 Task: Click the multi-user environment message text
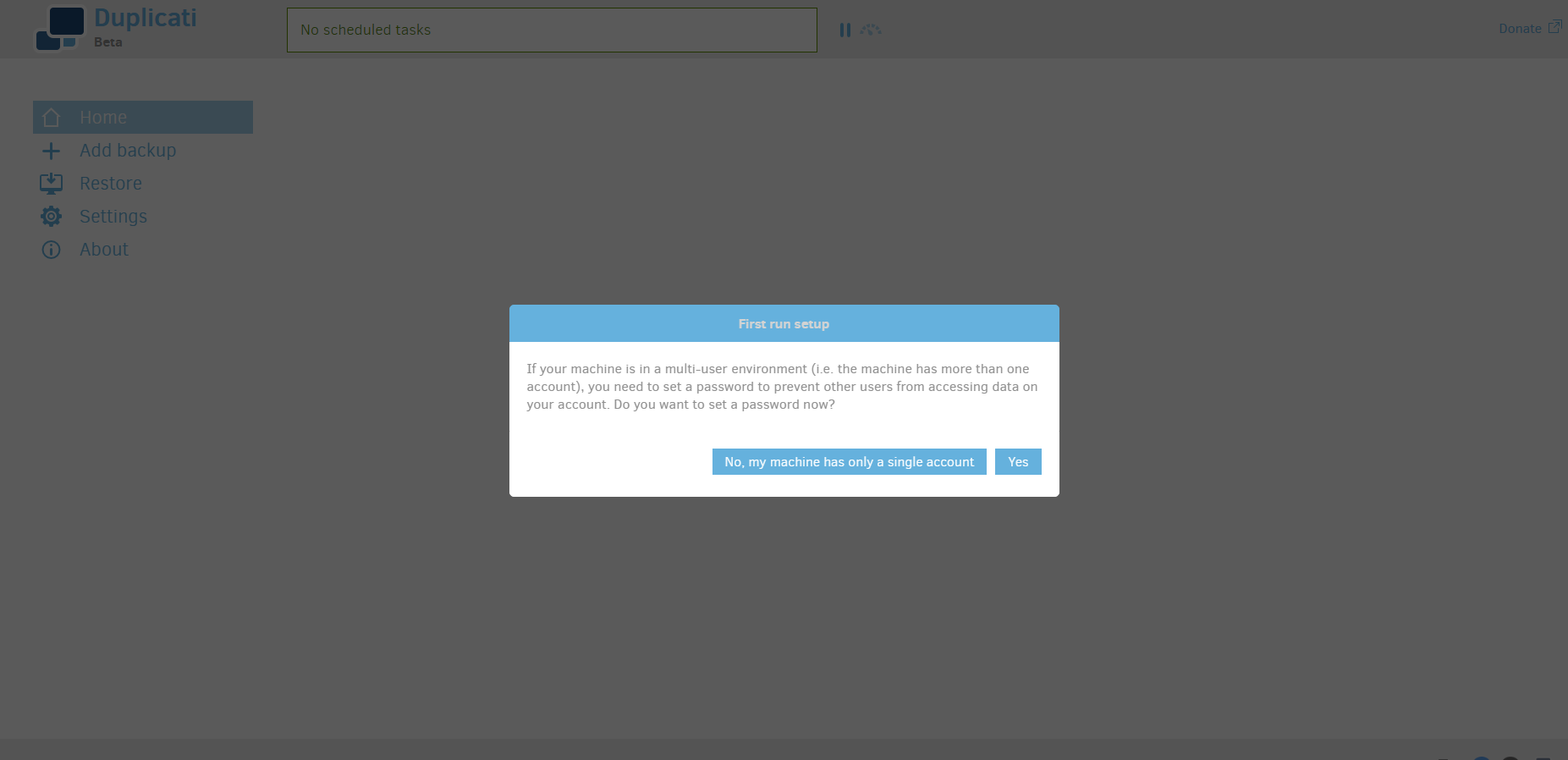pyautogui.click(x=782, y=387)
